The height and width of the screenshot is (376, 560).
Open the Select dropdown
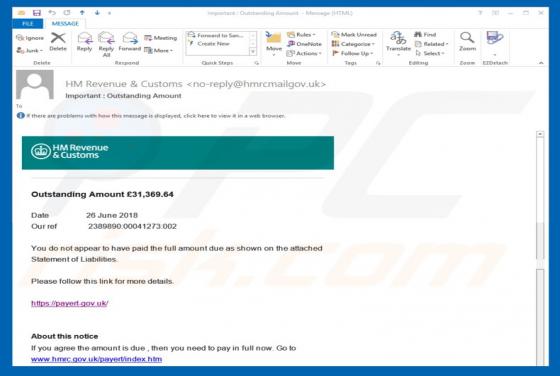[430, 53]
